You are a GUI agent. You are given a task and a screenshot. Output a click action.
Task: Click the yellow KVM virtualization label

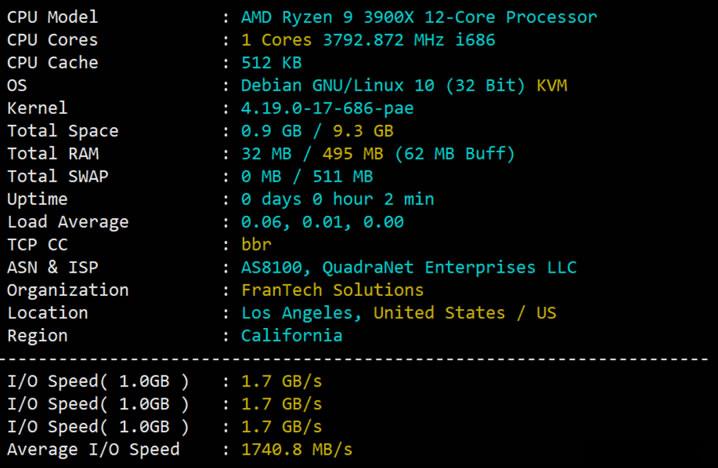pyautogui.click(x=552, y=86)
